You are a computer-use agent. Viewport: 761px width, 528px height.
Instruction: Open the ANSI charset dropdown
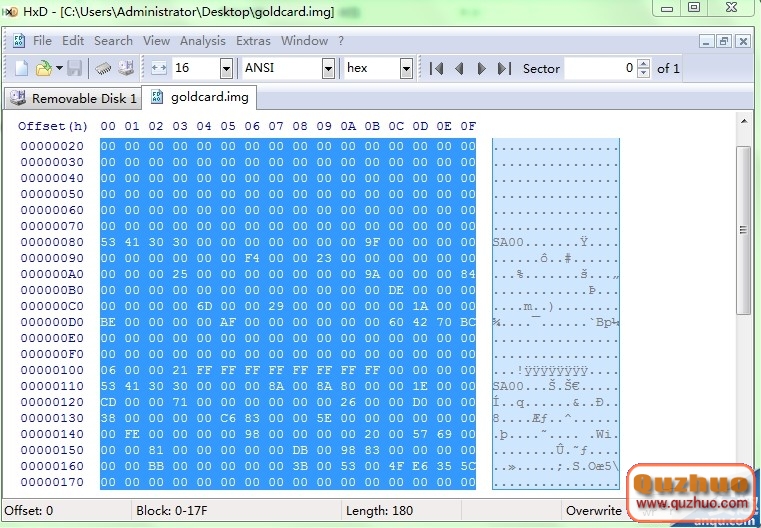point(329,68)
